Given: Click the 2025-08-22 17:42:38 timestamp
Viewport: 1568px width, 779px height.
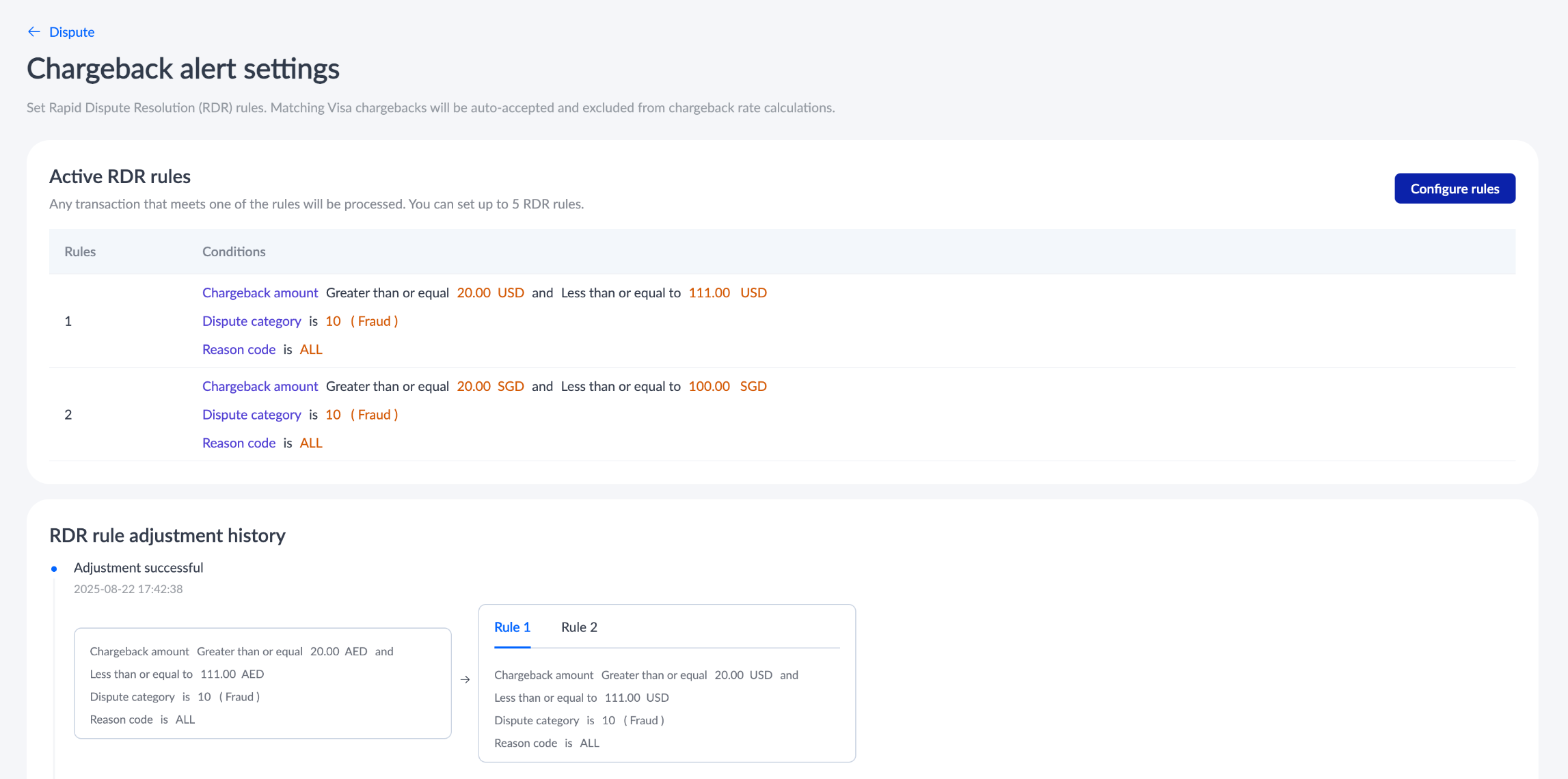Looking at the screenshot, I should pos(128,589).
